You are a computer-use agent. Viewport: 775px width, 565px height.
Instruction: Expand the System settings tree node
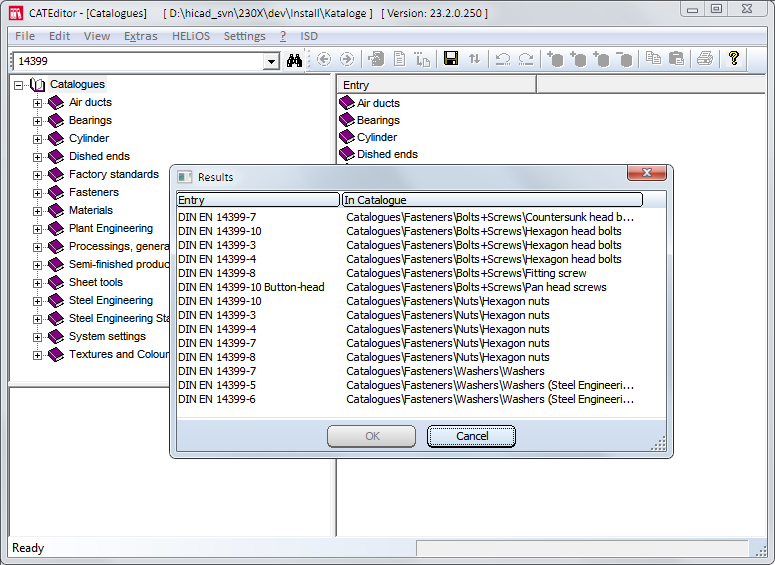pos(37,337)
